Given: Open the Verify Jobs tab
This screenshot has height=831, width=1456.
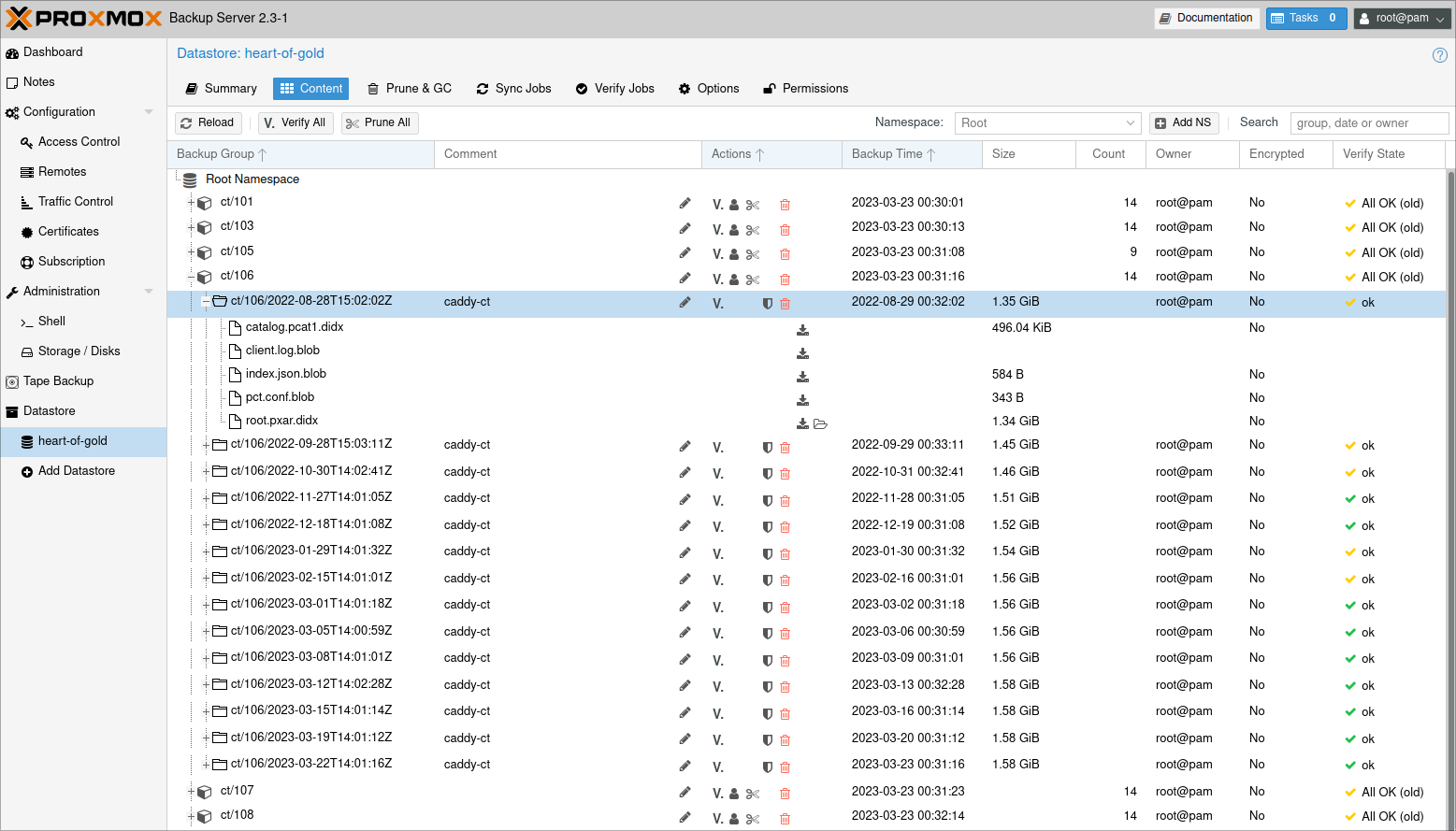Looking at the screenshot, I should [614, 88].
